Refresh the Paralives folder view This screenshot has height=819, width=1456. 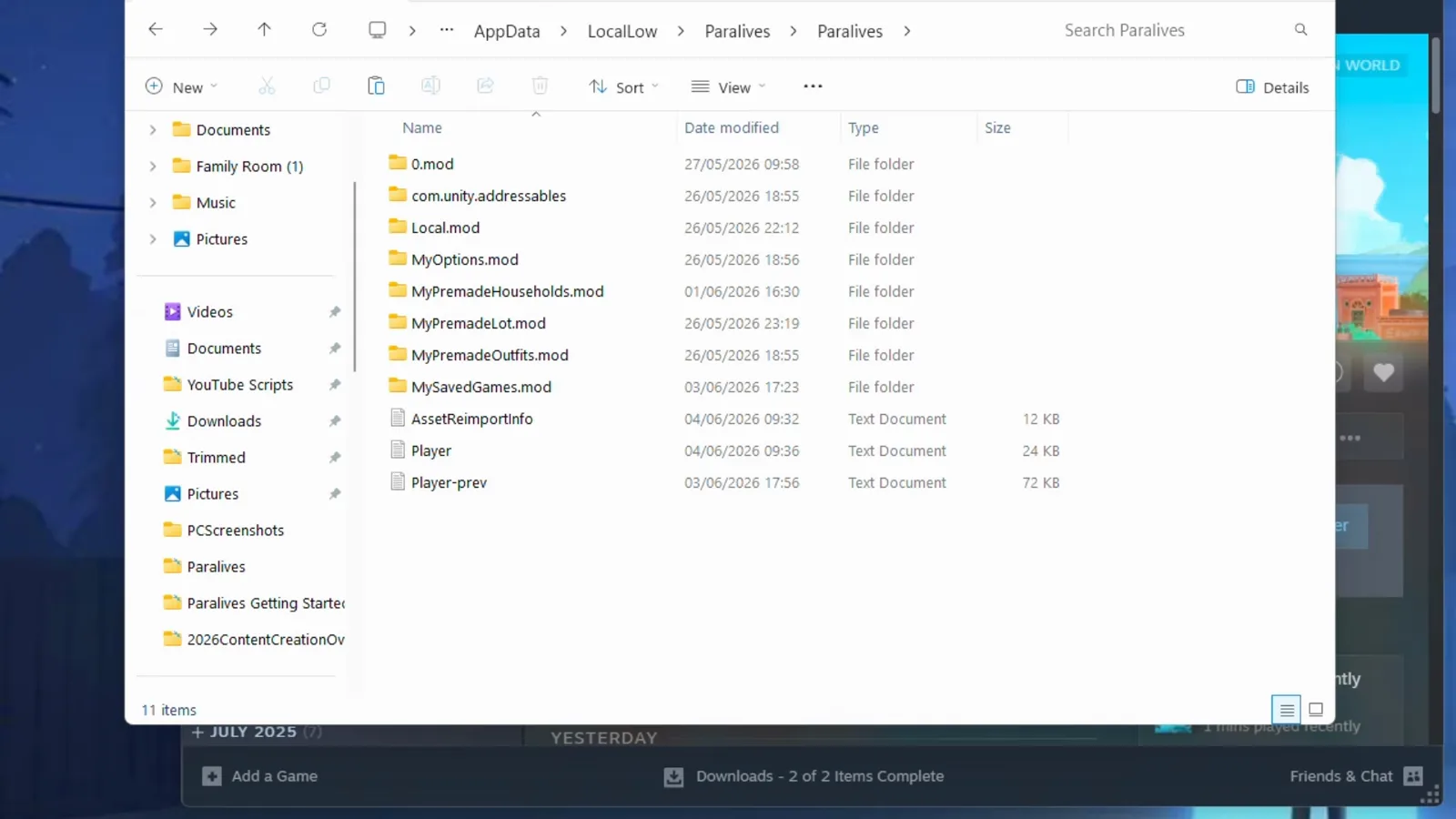point(319,30)
